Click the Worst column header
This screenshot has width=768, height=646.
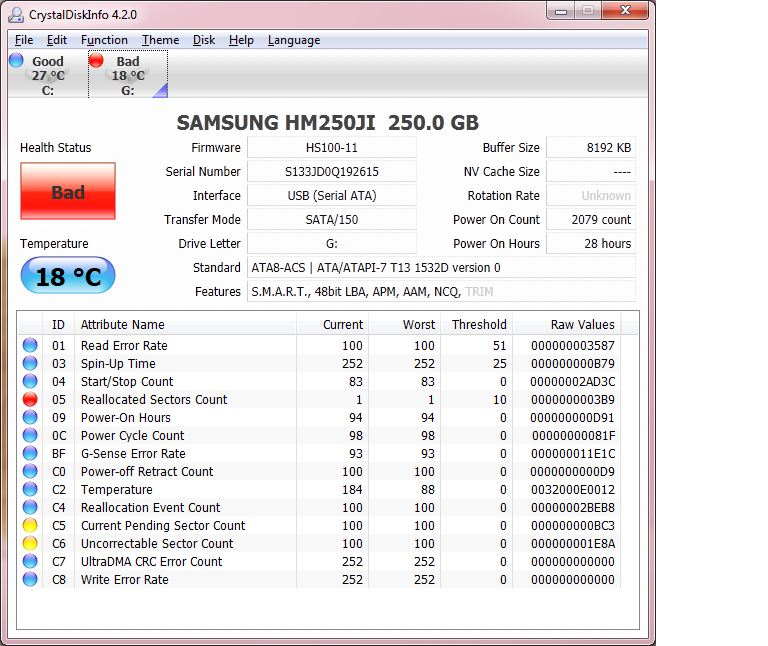[405, 324]
